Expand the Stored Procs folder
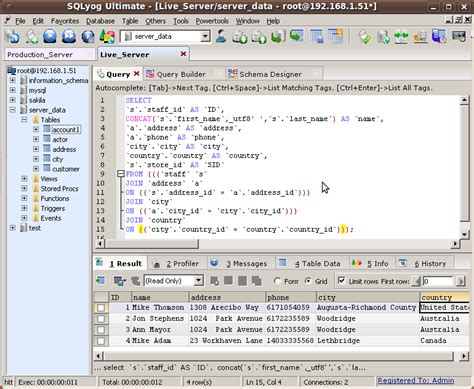Image resolution: width=474 pixels, height=389 pixels. 24,188
